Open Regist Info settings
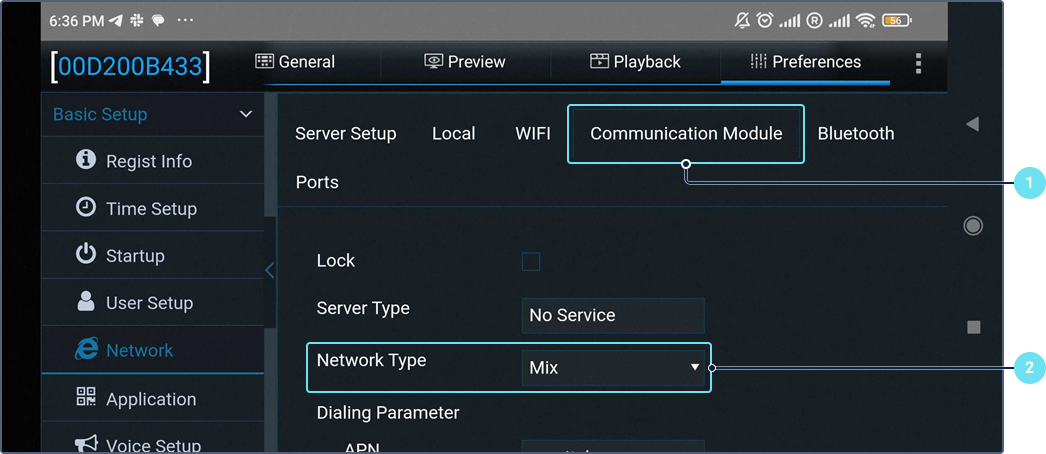 pos(148,161)
